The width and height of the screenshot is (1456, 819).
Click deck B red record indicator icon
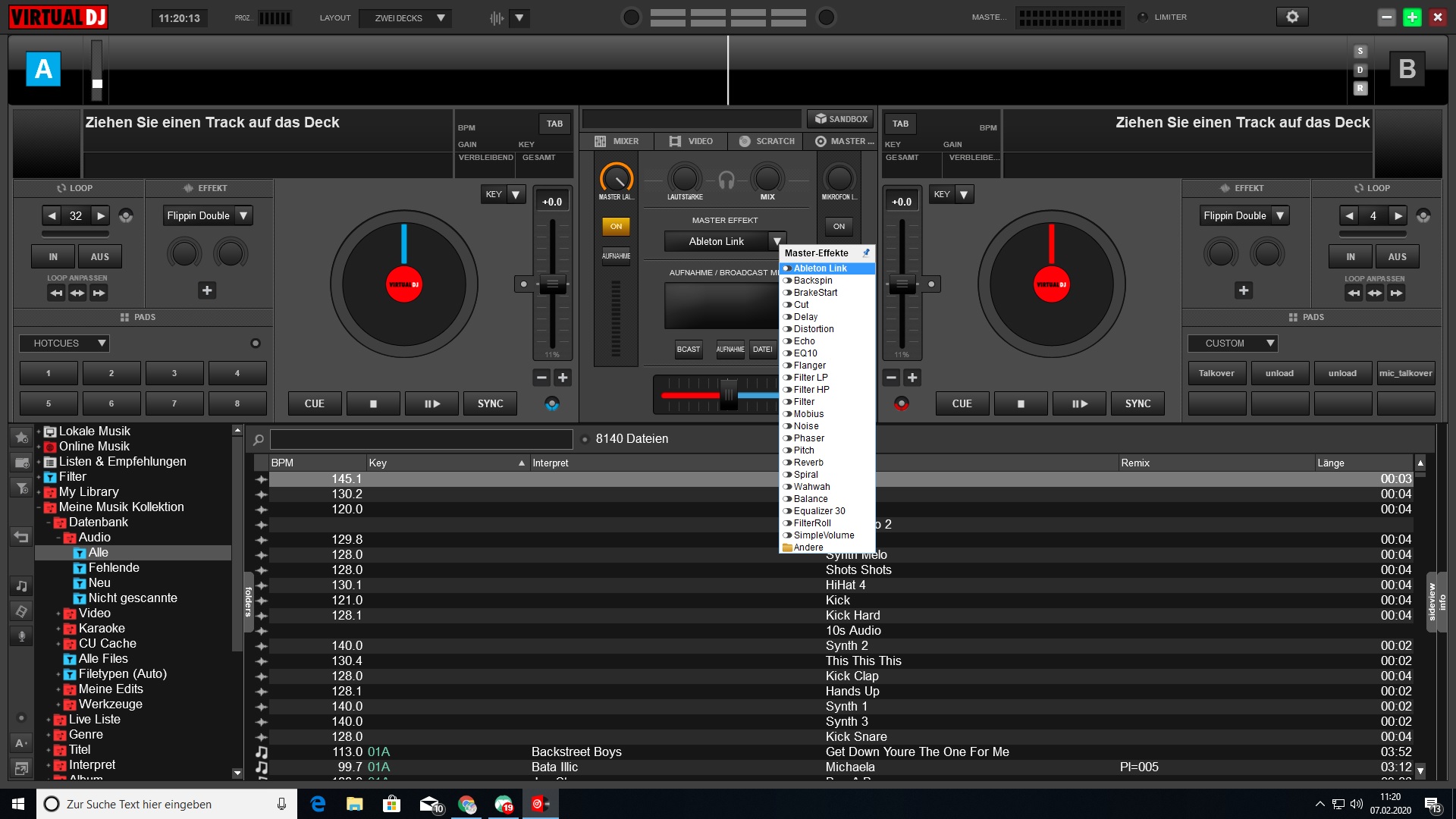coord(902,403)
